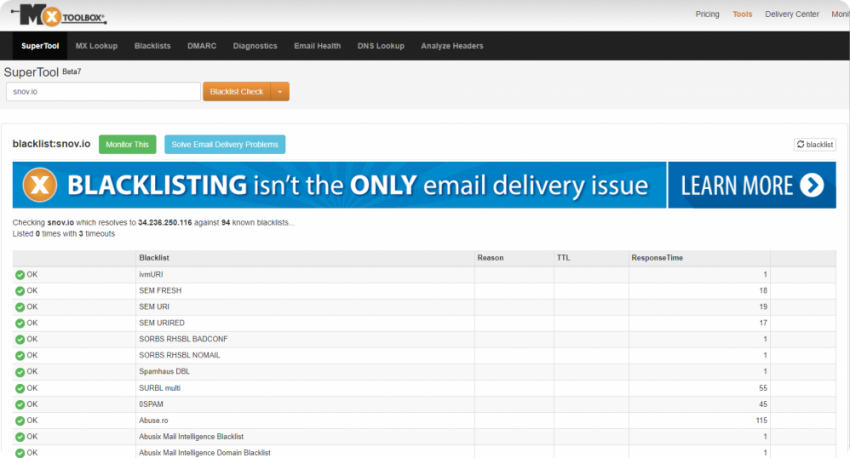Click the OK check icon for SEM URIRED

(x=20, y=323)
